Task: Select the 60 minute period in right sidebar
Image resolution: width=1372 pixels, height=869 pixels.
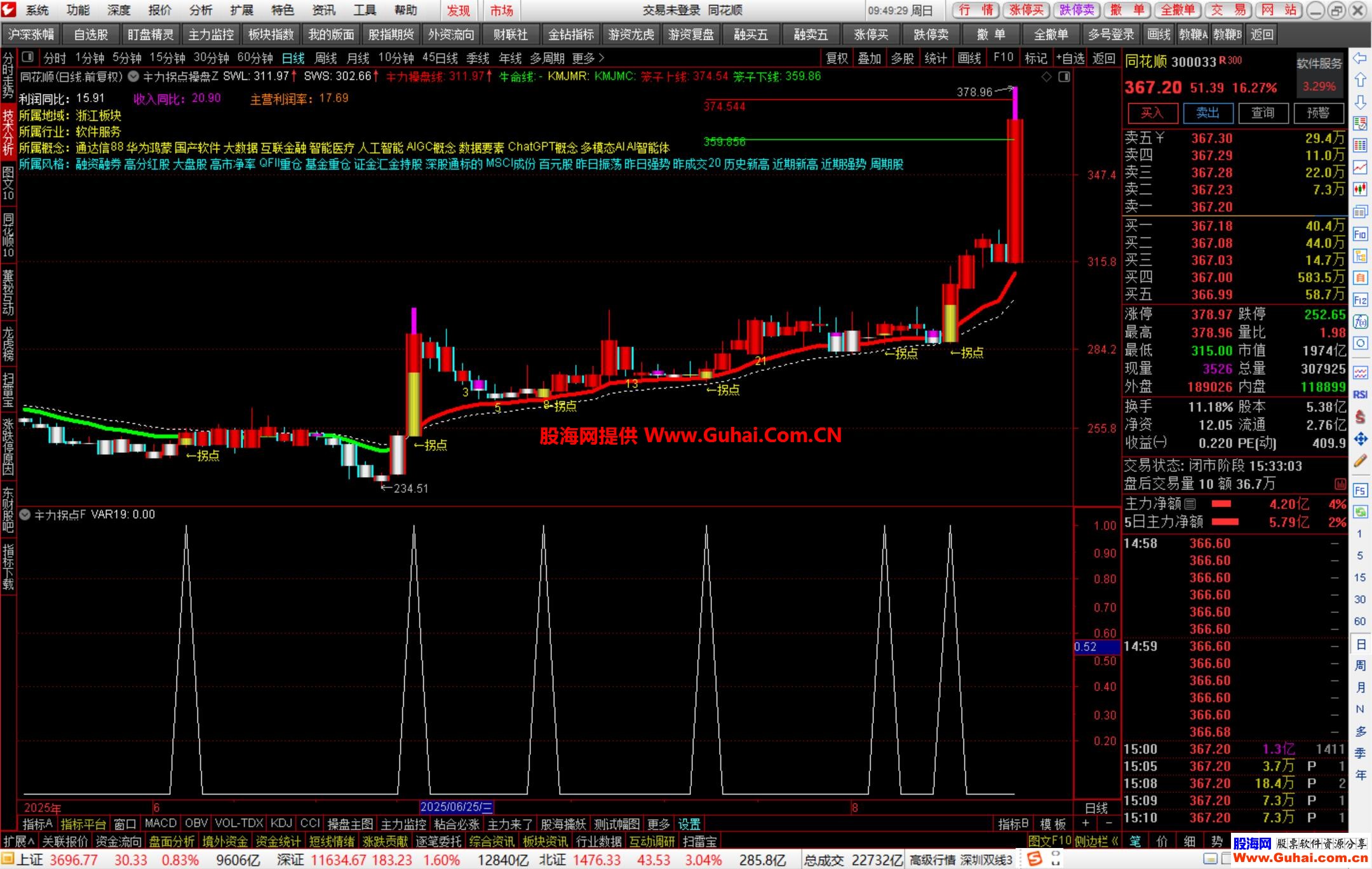Action: pyautogui.click(x=1360, y=621)
